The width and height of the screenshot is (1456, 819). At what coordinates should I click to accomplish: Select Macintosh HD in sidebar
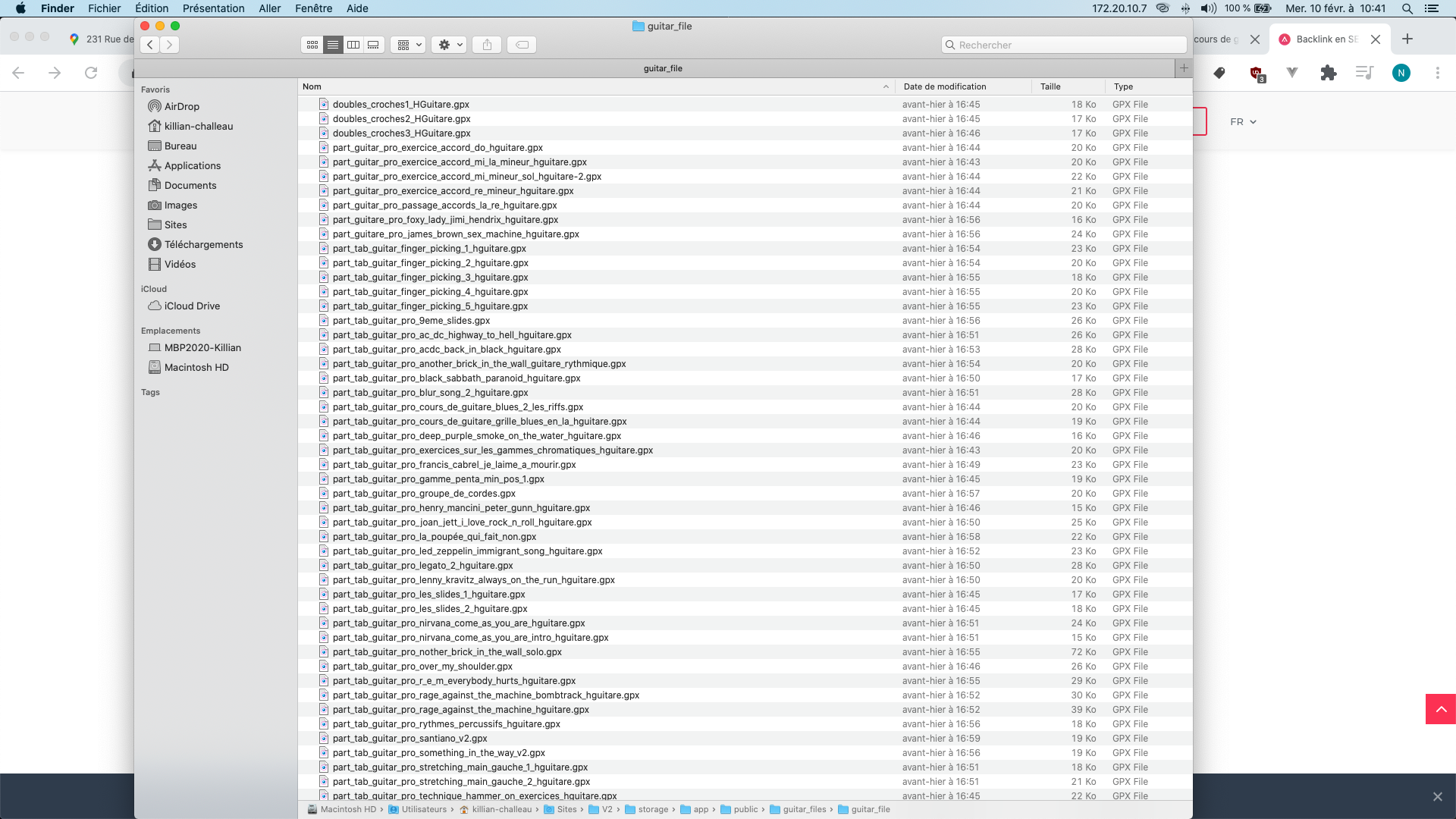pyautogui.click(x=196, y=368)
